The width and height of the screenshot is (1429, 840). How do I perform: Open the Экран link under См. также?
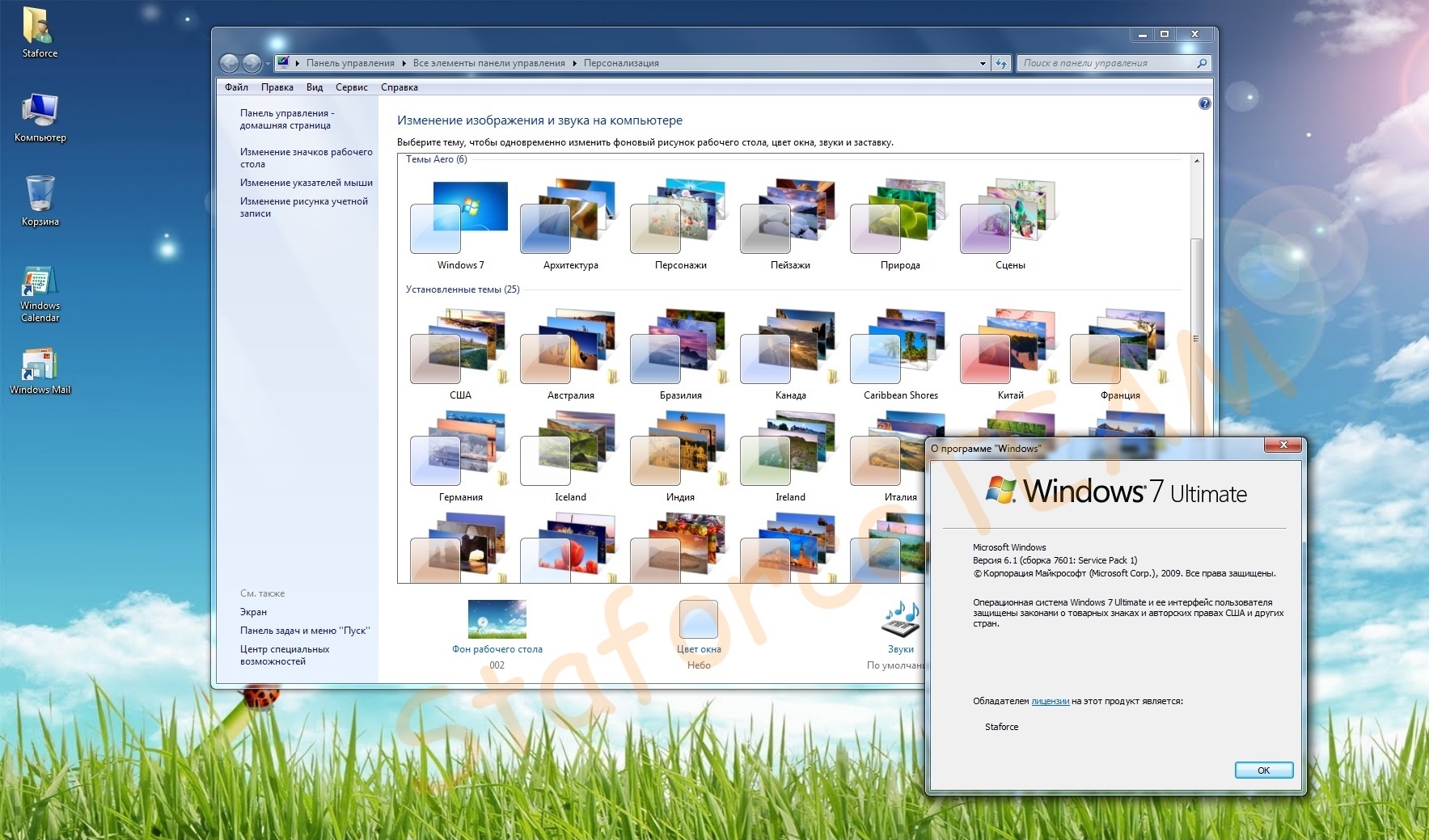click(x=253, y=612)
